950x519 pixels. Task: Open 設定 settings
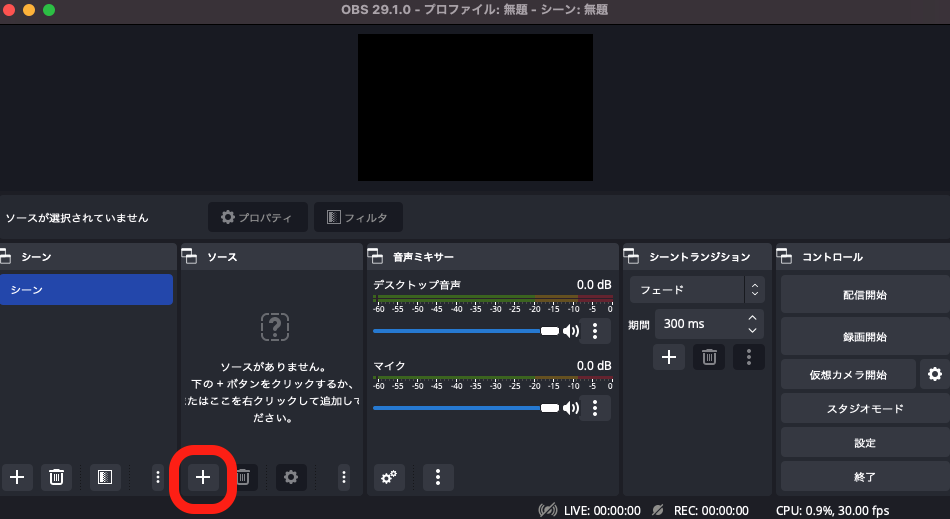click(865, 443)
